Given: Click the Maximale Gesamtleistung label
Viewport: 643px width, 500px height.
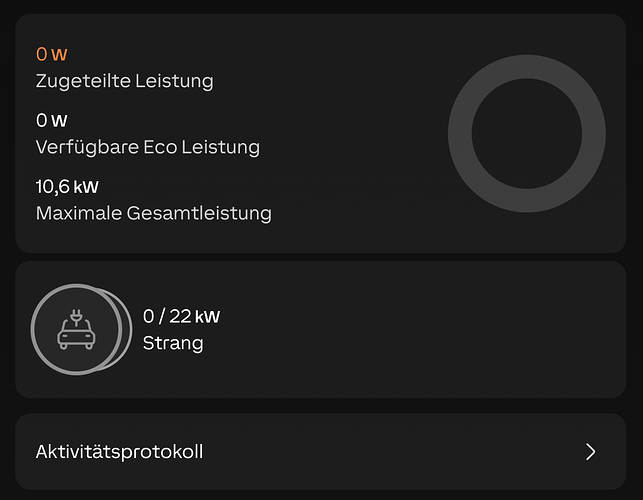Looking at the screenshot, I should point(154,213).
